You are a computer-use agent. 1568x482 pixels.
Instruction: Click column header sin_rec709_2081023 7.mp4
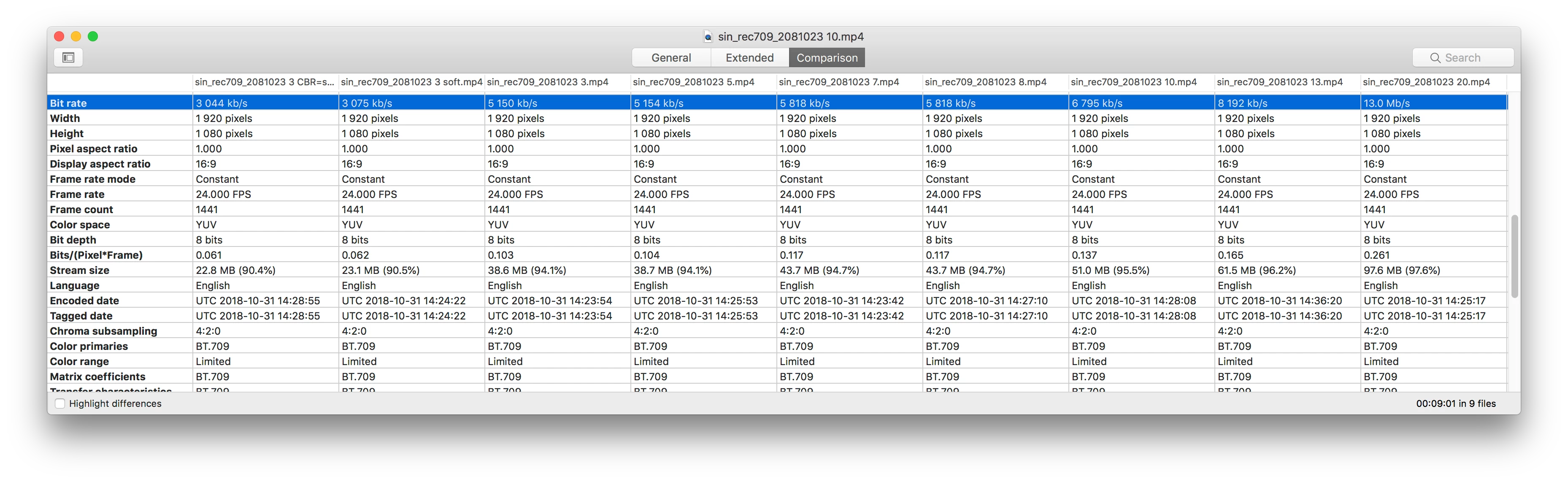coord(838,82)
